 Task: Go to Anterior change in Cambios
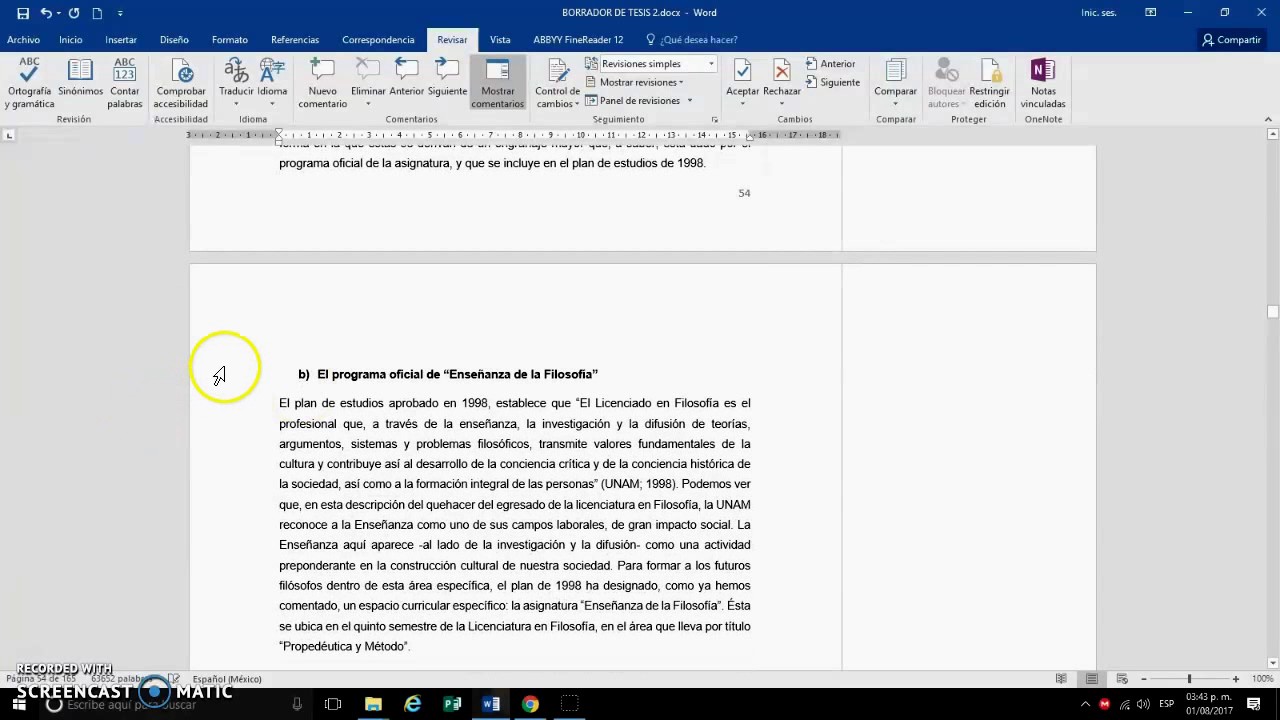[830, 64]
